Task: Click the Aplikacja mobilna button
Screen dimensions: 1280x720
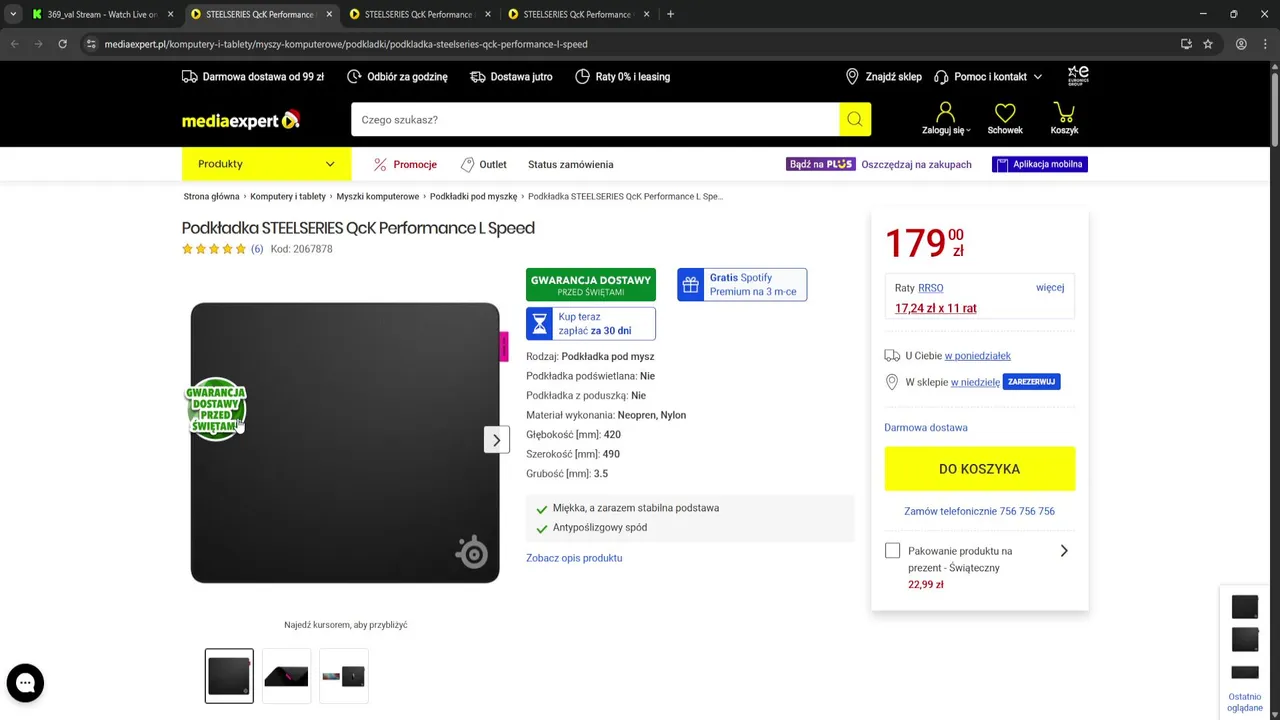Action: [x=1040, y=164]
